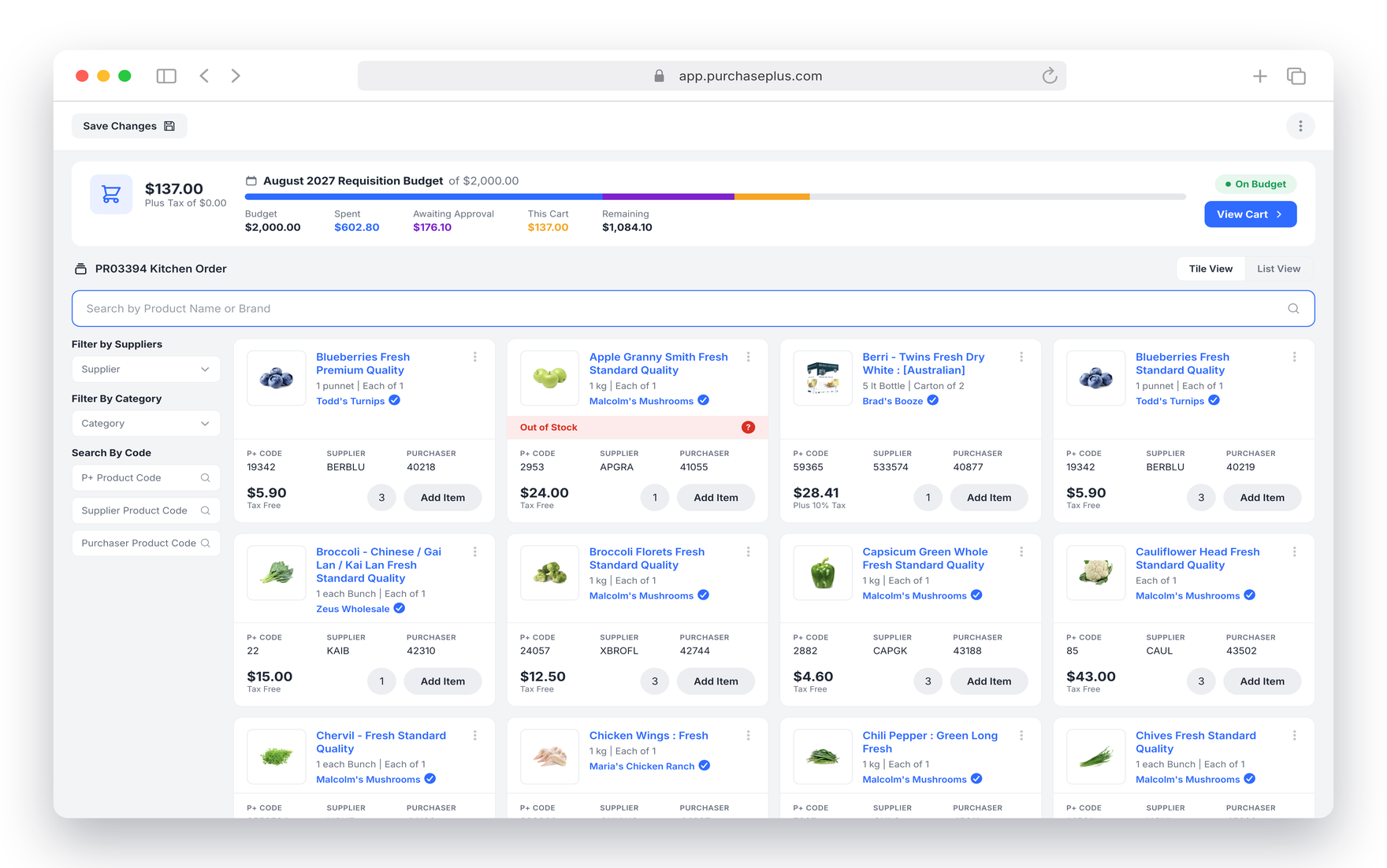Open kebab menu on Capsicum Green Whole card
Image resolution: width=1387 pixels, height=868 pixels.
pyautogui.click(x=1021, y=552)
